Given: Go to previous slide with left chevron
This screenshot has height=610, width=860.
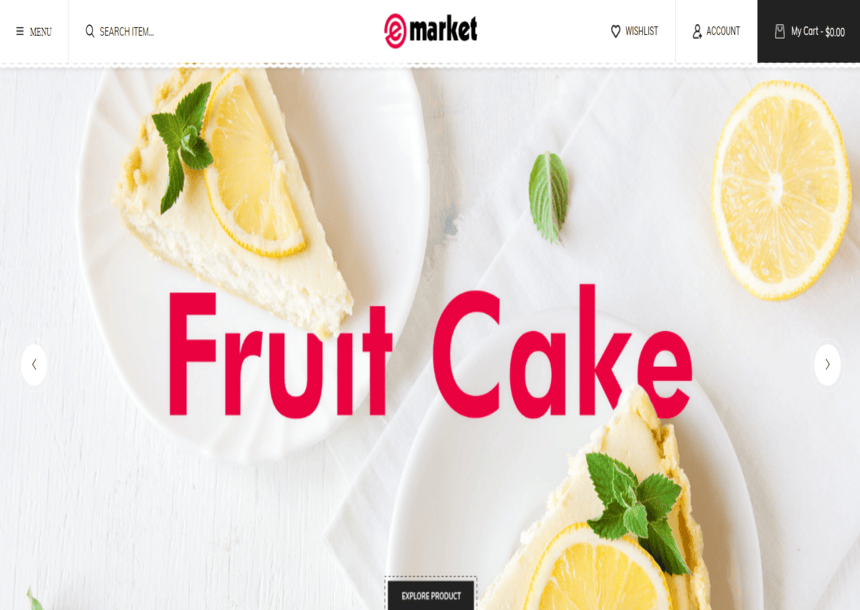Looking at the screenshot, I should tap(34, 364).
